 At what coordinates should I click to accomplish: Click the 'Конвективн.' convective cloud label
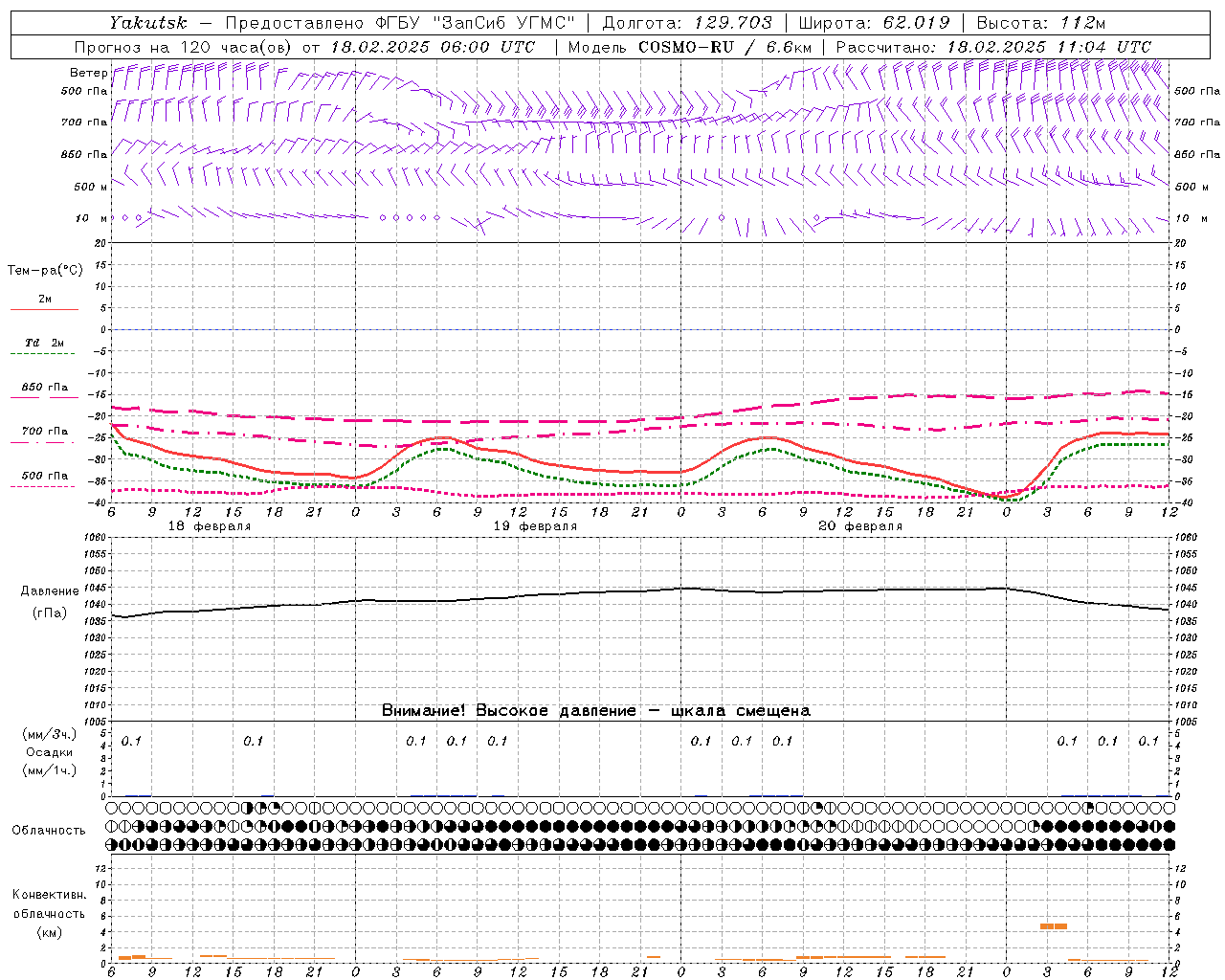coord(50,895)
